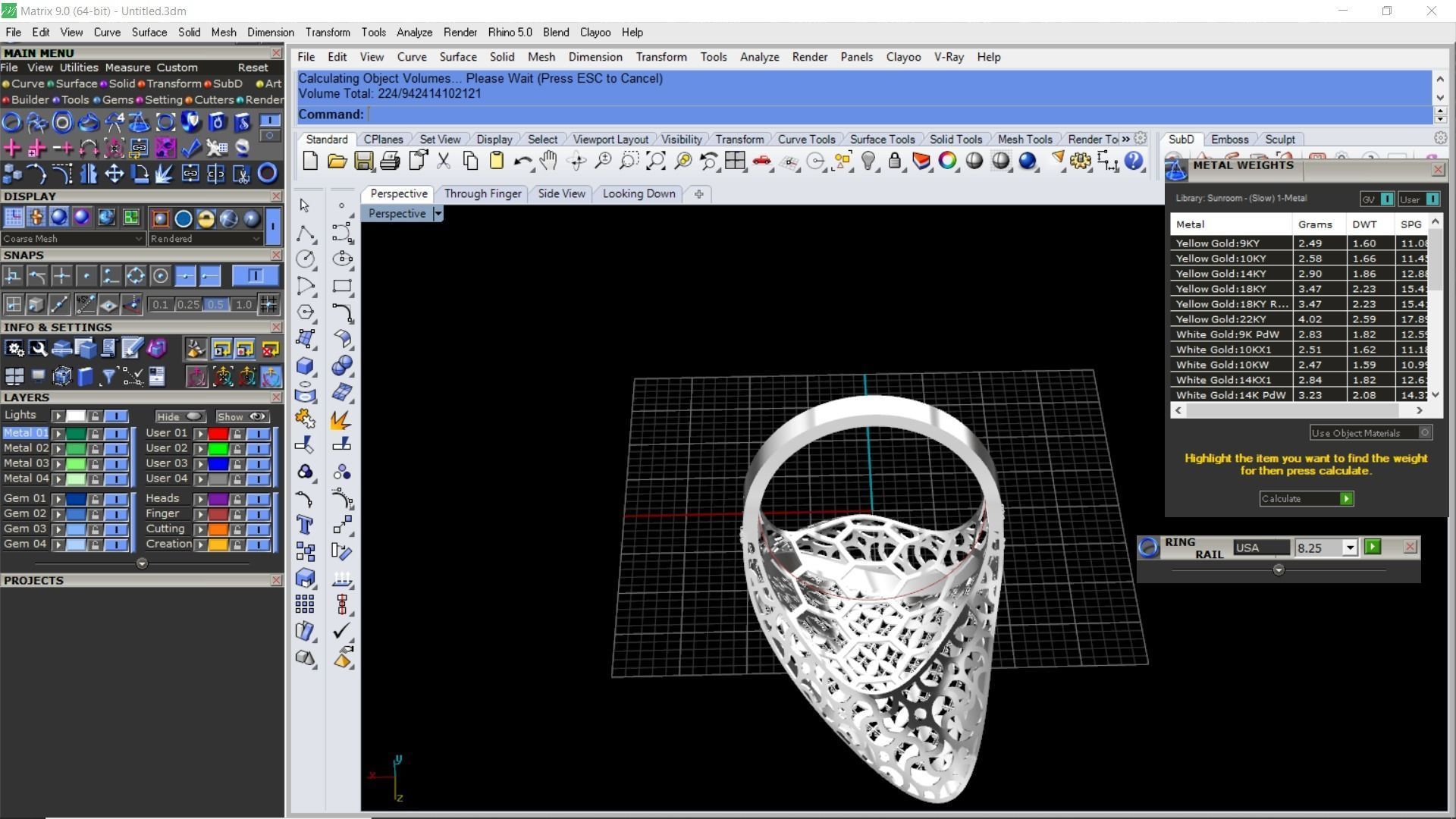Click the funnel filter icon in Info & Settings

[108, 376]
